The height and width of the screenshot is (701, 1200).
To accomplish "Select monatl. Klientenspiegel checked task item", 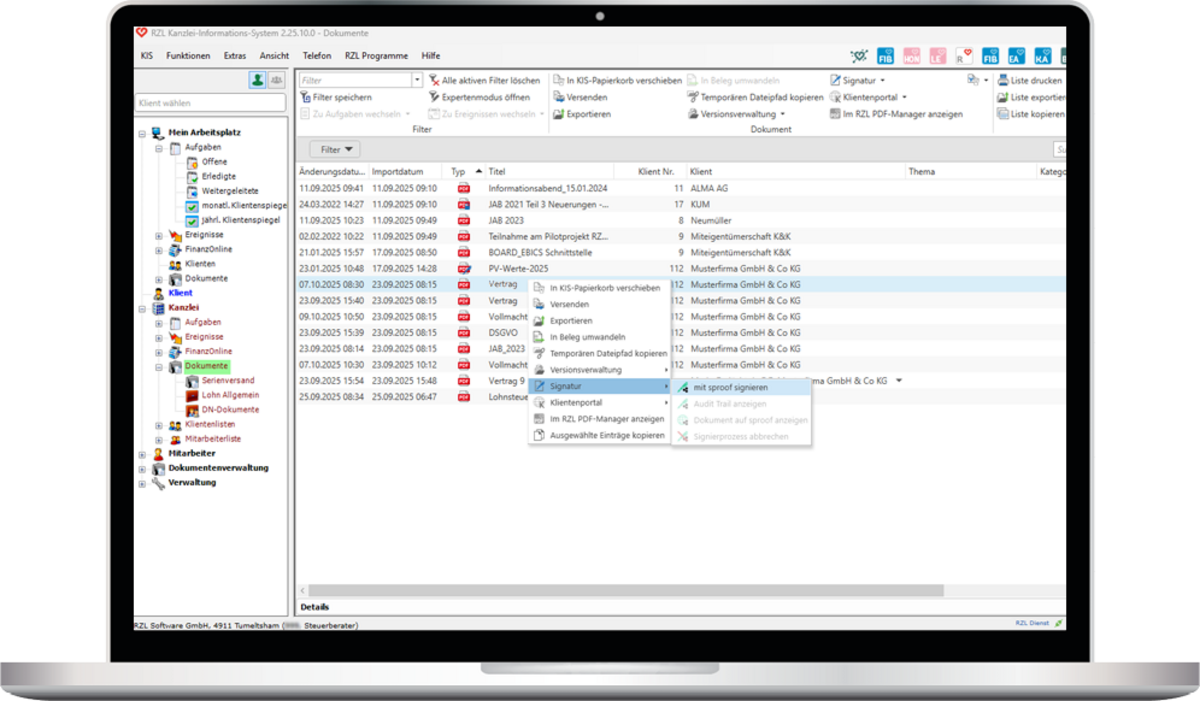I will tap(193, 205).
